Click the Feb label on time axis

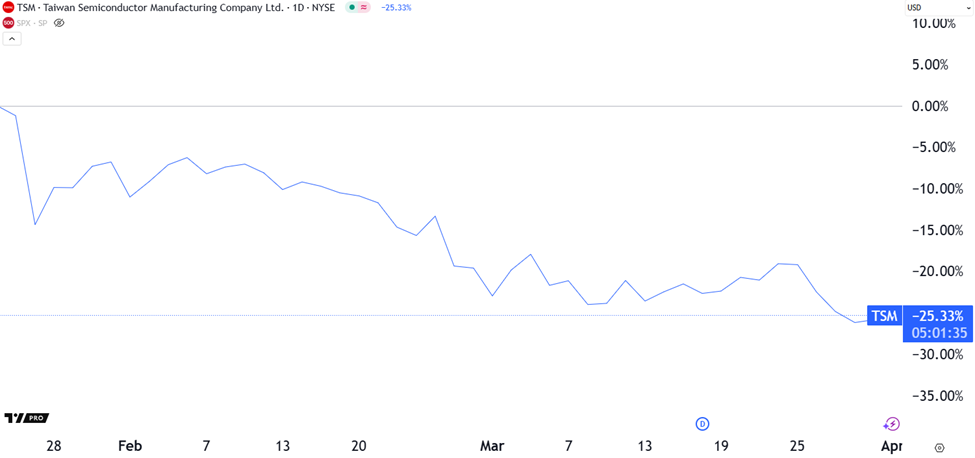pos(130,446)
